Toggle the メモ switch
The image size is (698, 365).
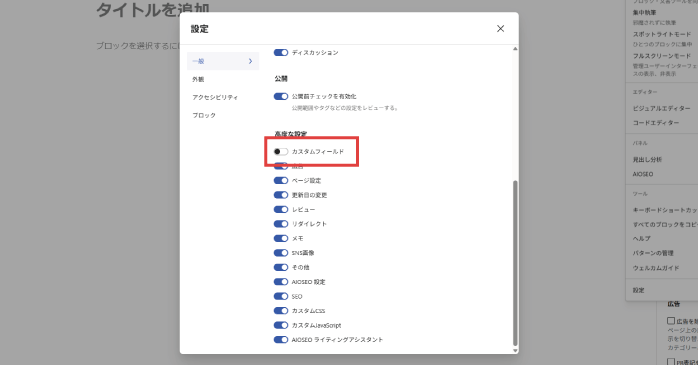[x=281, y=238]
